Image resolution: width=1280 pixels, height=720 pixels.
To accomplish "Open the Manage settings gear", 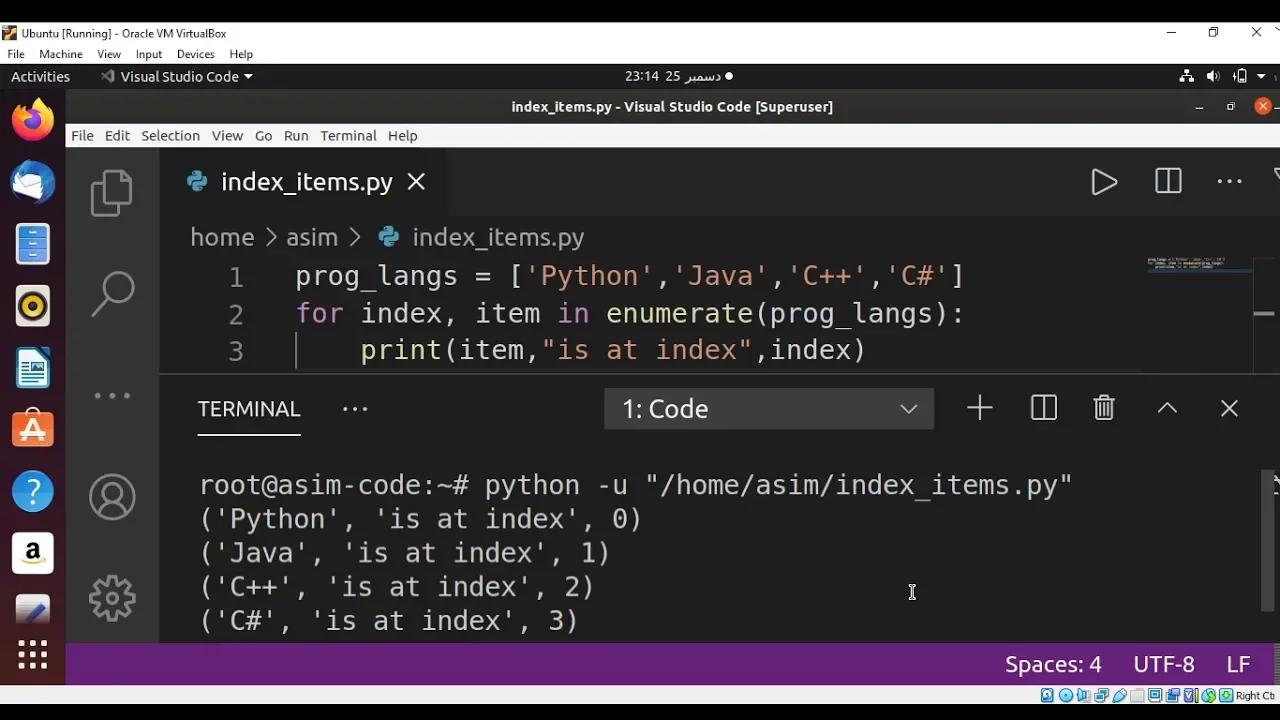I will click(111, 598).
